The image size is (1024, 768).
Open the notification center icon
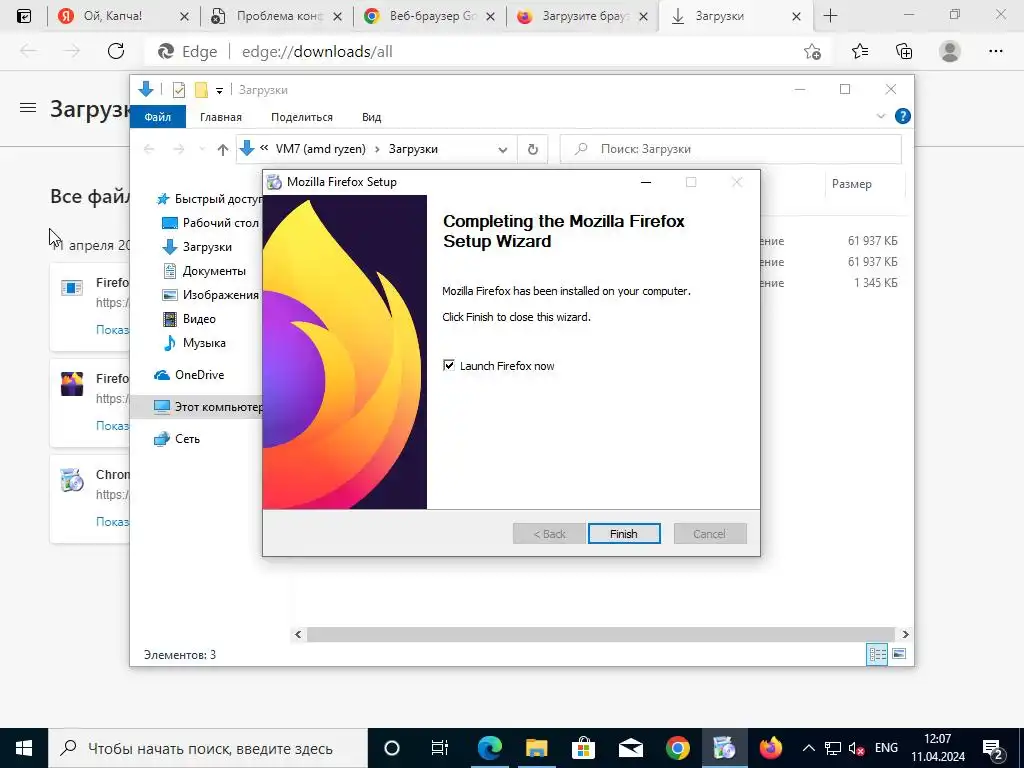click(x=993, y=748)
